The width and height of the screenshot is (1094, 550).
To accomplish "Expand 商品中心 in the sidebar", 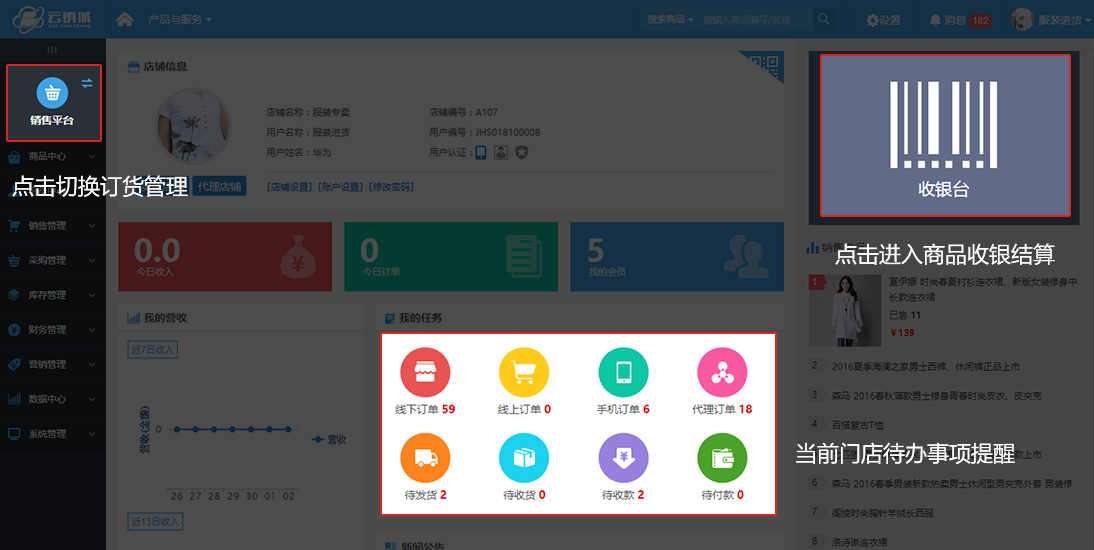I will (x=52, y=156).
